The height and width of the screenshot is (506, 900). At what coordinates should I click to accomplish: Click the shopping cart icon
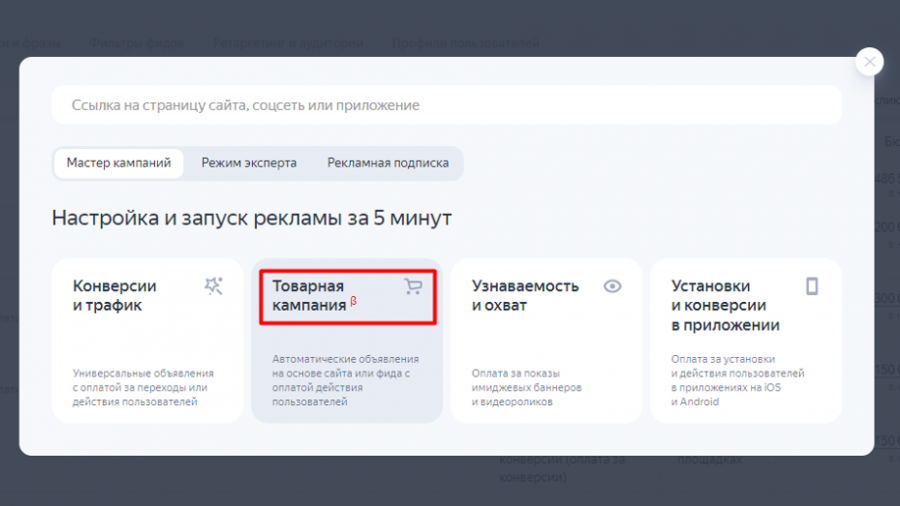[413, 286]
